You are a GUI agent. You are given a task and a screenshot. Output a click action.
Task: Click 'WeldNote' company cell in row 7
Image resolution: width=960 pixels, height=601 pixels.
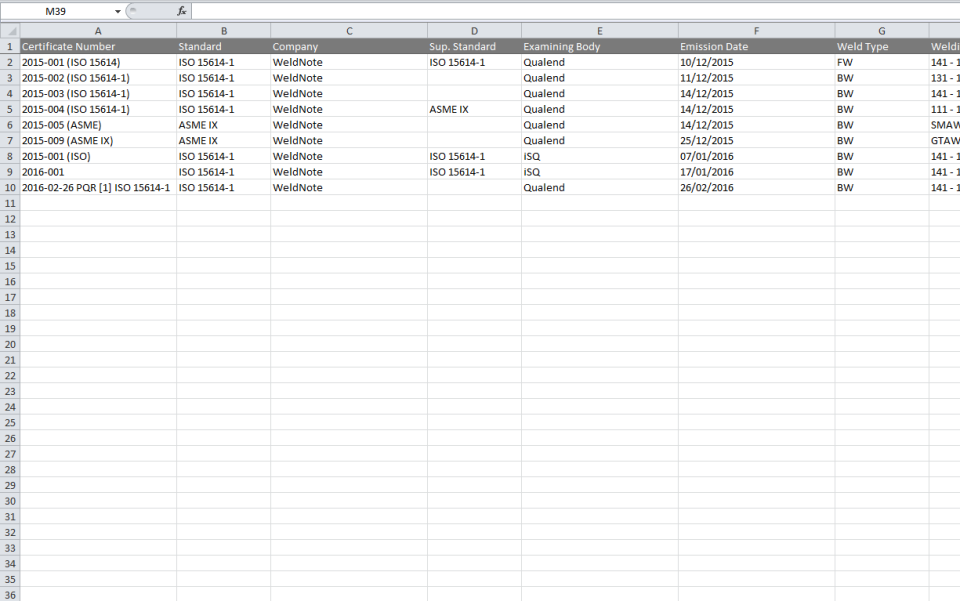click(349, 140)
